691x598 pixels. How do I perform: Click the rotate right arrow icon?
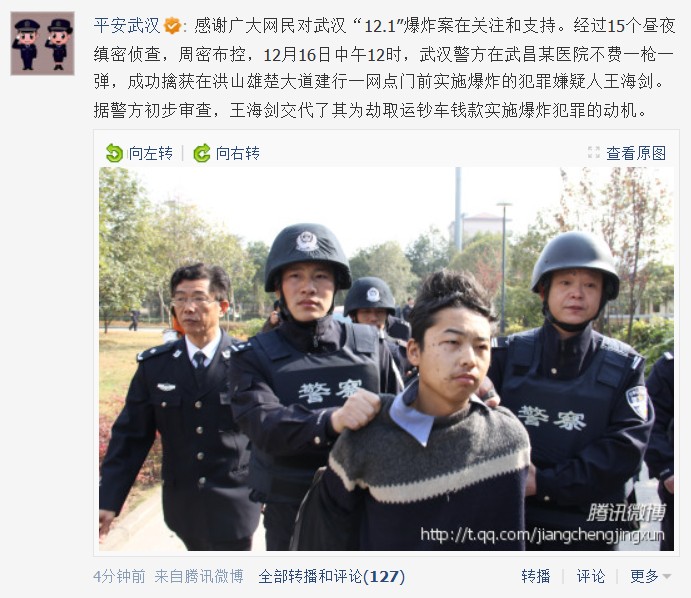pyautogui.click(x=202, y=153)
